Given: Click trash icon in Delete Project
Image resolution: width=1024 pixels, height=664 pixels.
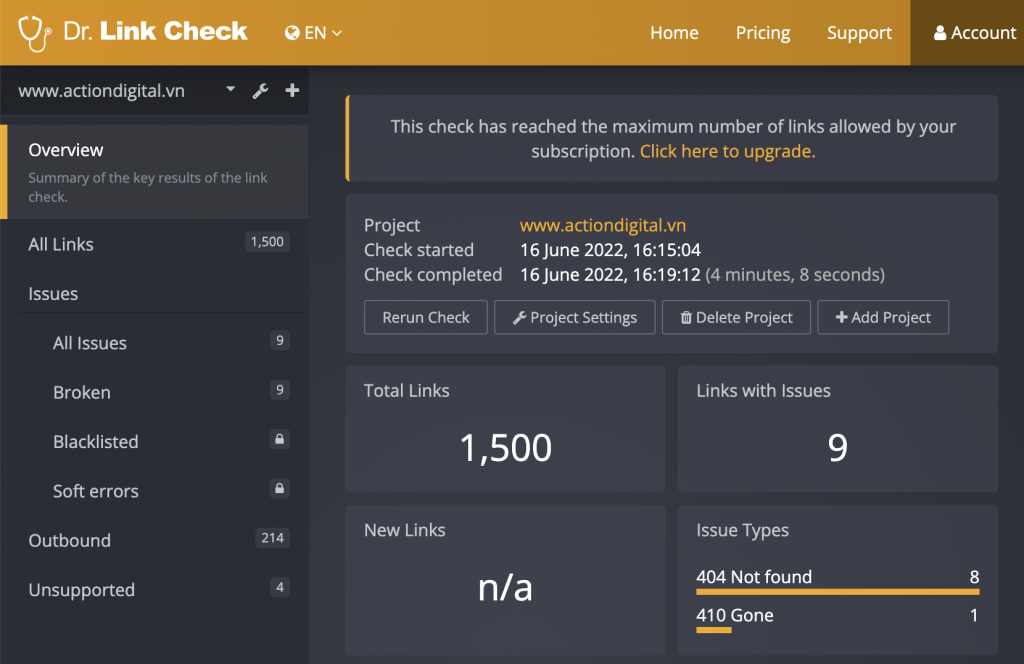Looking at the screenshot, I should (686, 318).
